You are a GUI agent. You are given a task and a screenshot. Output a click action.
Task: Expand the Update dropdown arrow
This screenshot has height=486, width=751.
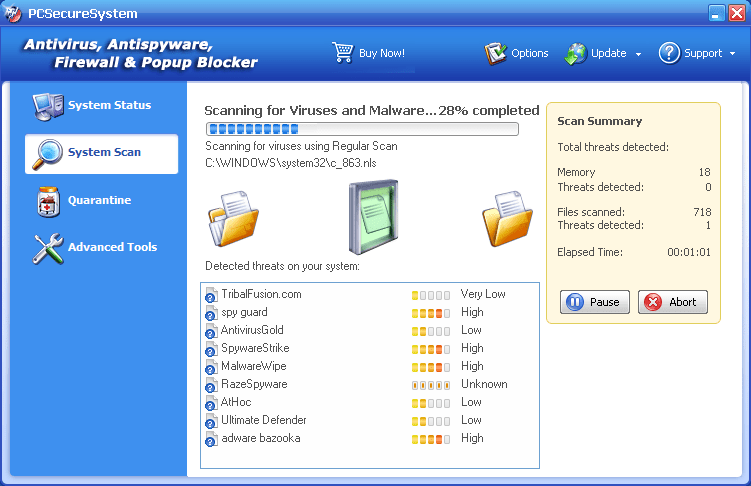pyautogui.click(x=638, y=54)
